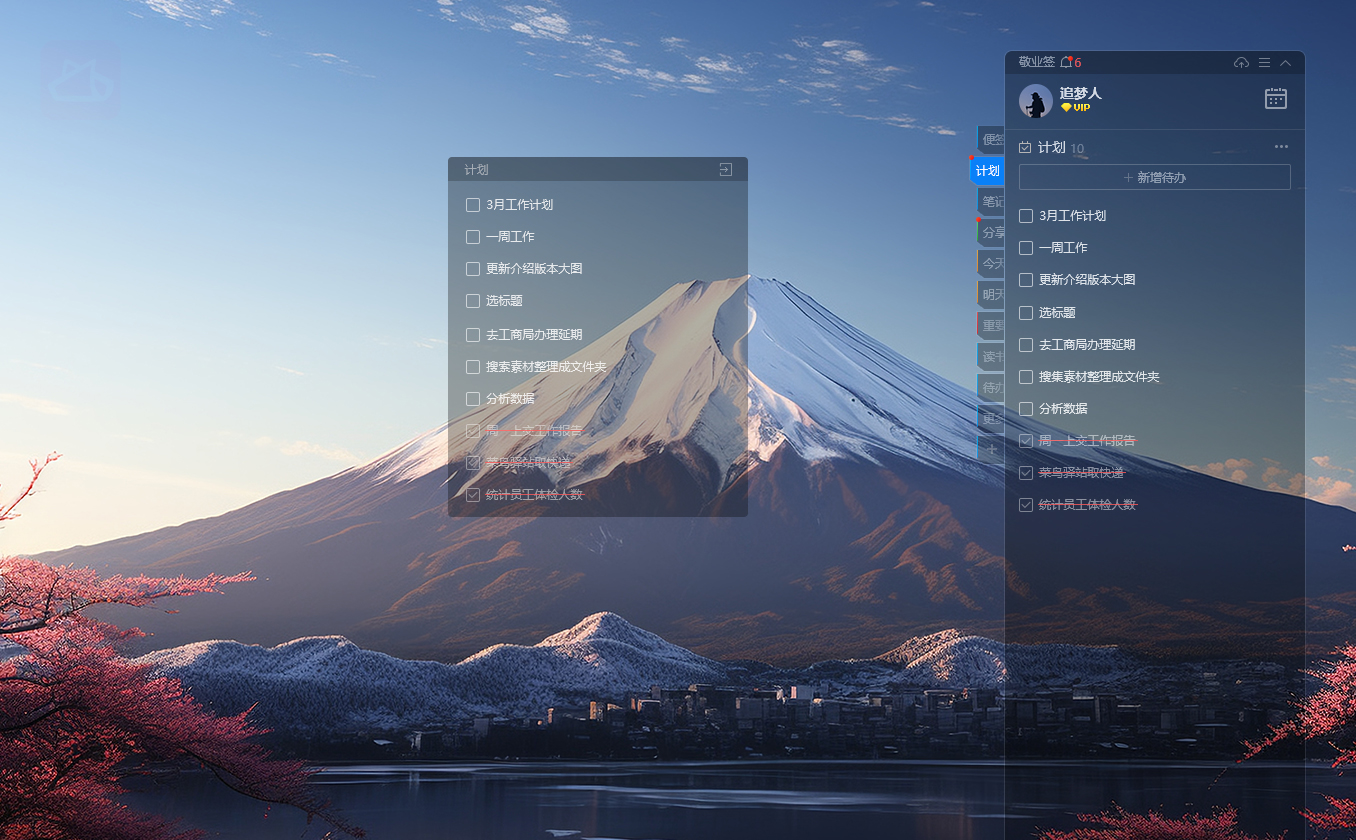Image resolution: width=1356 pixels, height=840 pixels.
Task: Open the hamburger menu in 敬业签 header
Action: (1264, 62)
